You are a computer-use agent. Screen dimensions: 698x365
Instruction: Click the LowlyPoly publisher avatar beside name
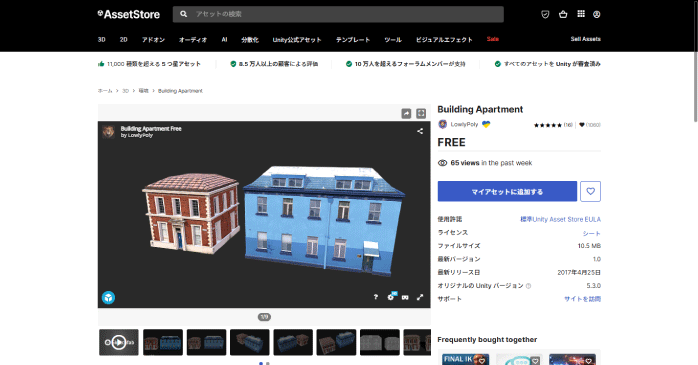442,124
